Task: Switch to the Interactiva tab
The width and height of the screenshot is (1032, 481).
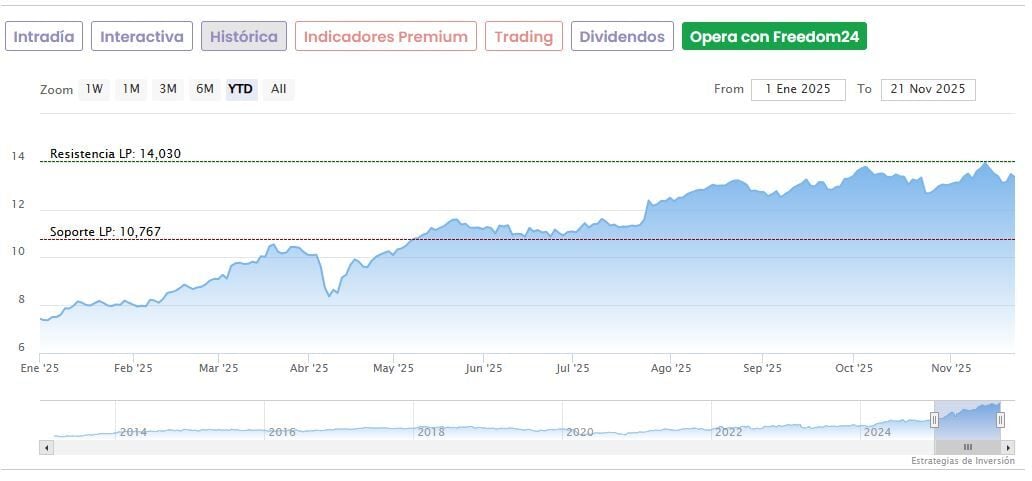Action: point(142,37)
